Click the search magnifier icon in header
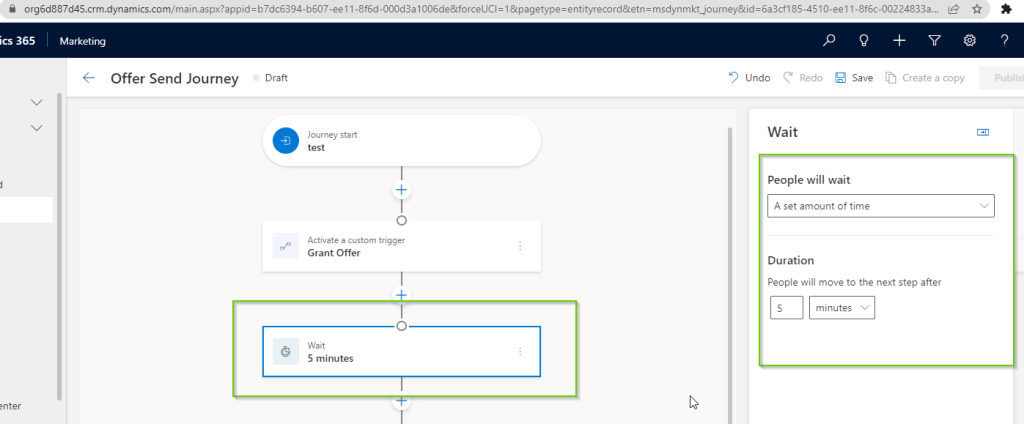This screenshot has height=424, width=1024. (x=829, y=41)
